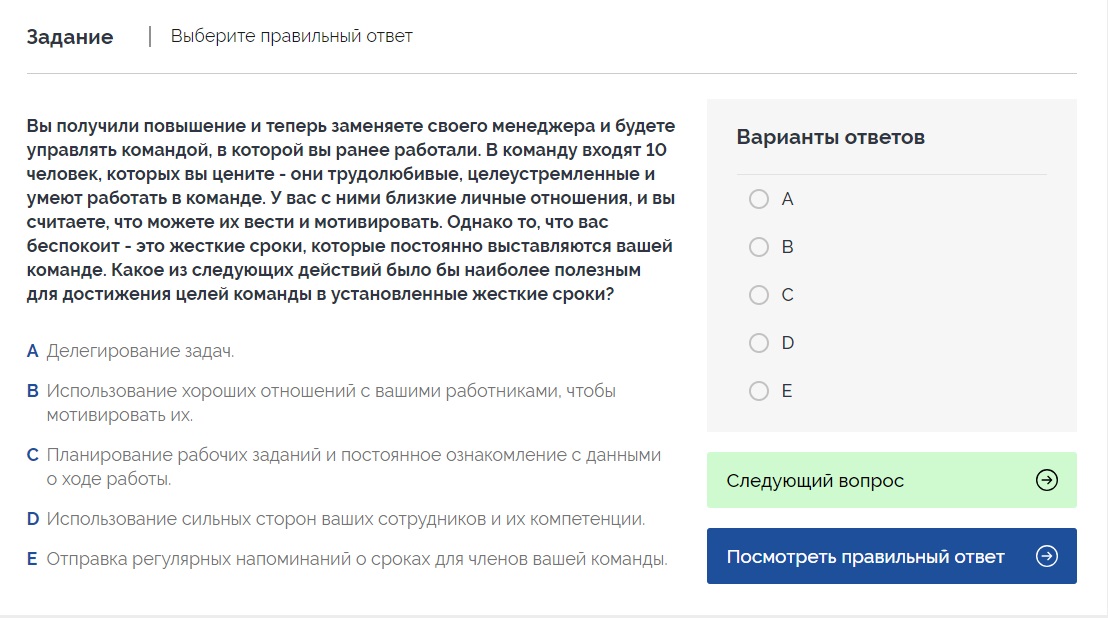Select radio button for answer A
Image resolution: width=1108 pixels, height=618 pixels.
(759, 199)
